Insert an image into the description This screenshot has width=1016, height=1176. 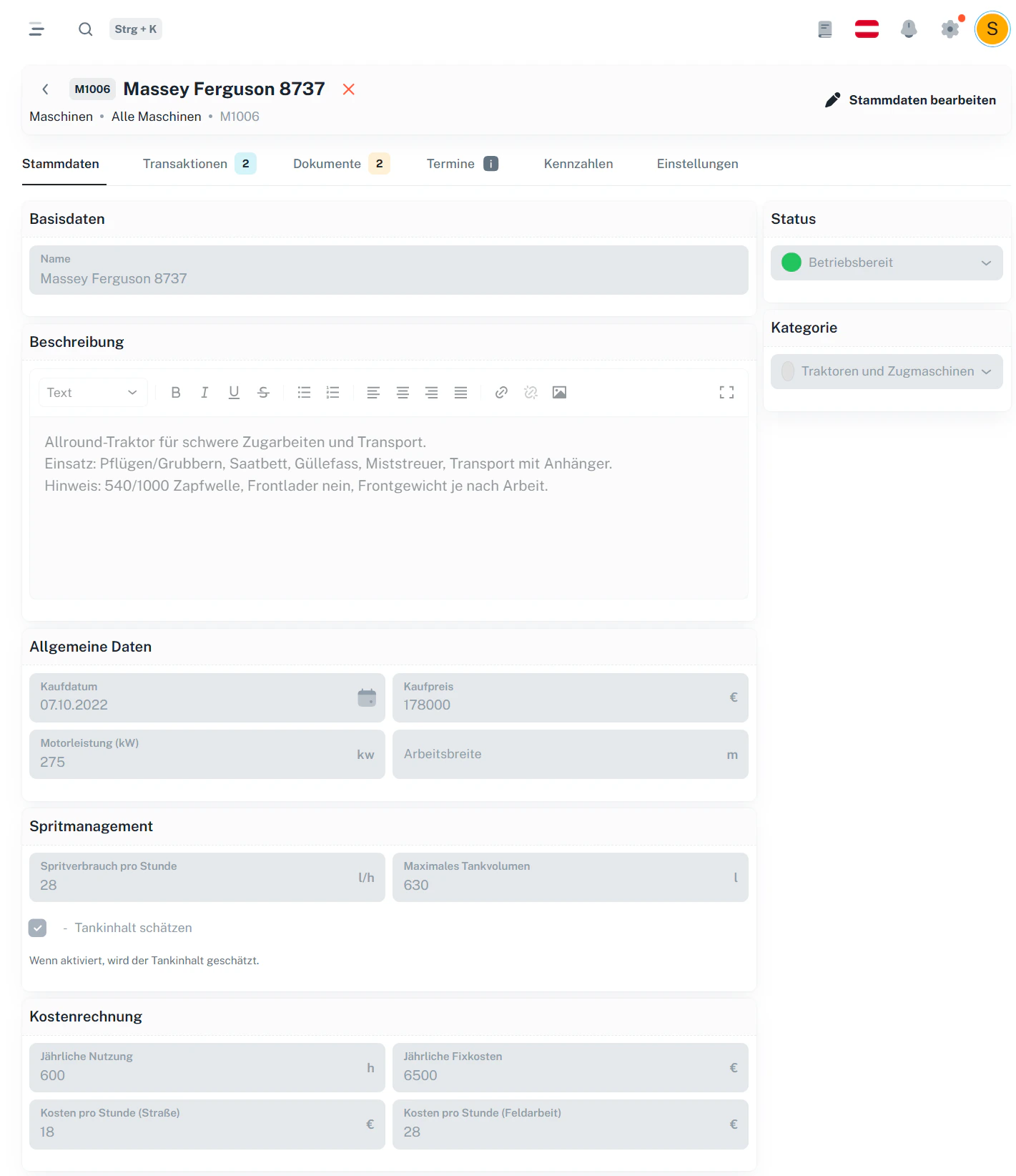tap(560, 392)
